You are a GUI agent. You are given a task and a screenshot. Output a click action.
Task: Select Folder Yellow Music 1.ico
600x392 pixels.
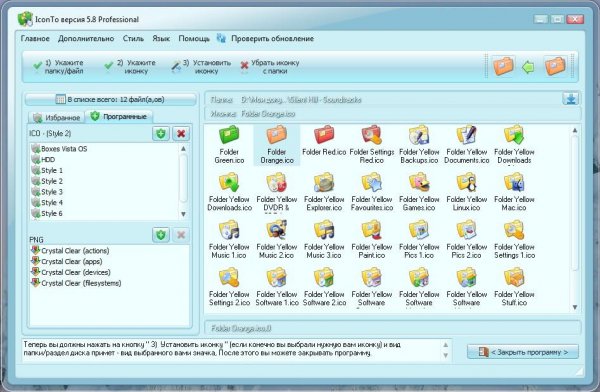pos(229,240)
